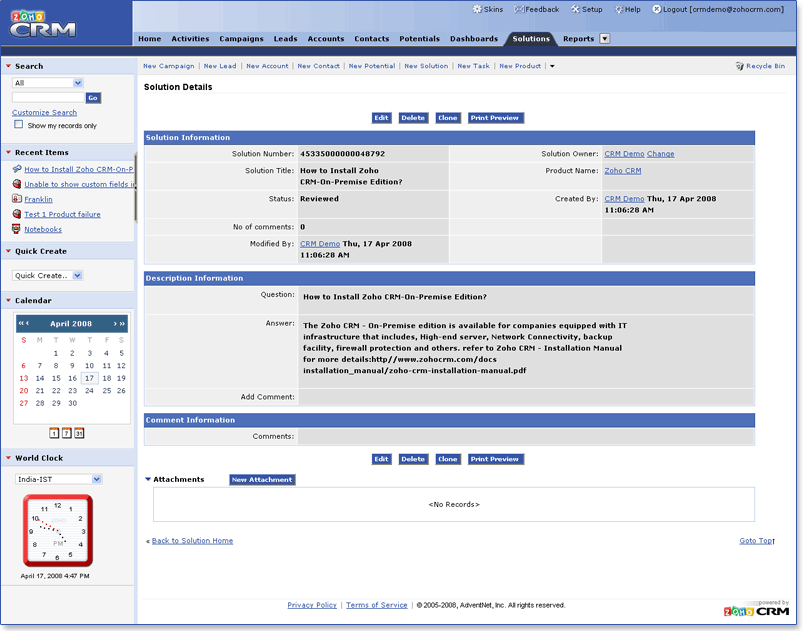Image resolution: width=803 pixels, height=631 pixels.
Task: Enable the Show my records only checkbox
Action: 18,125
